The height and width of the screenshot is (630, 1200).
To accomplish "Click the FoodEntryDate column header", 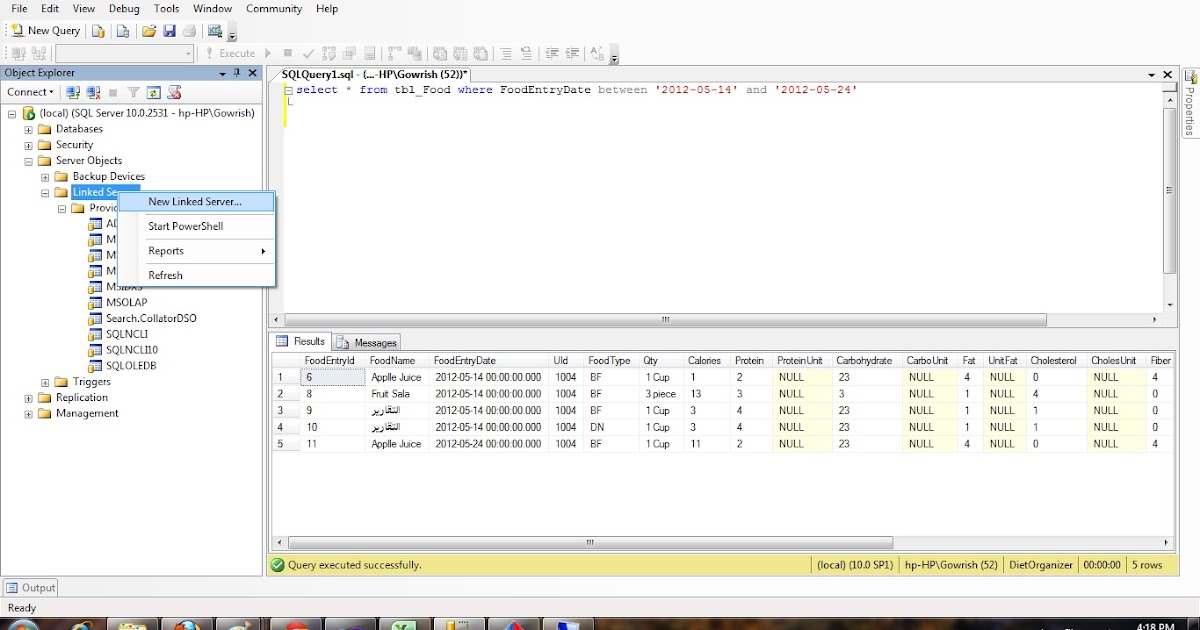I will tap(488, 360).
